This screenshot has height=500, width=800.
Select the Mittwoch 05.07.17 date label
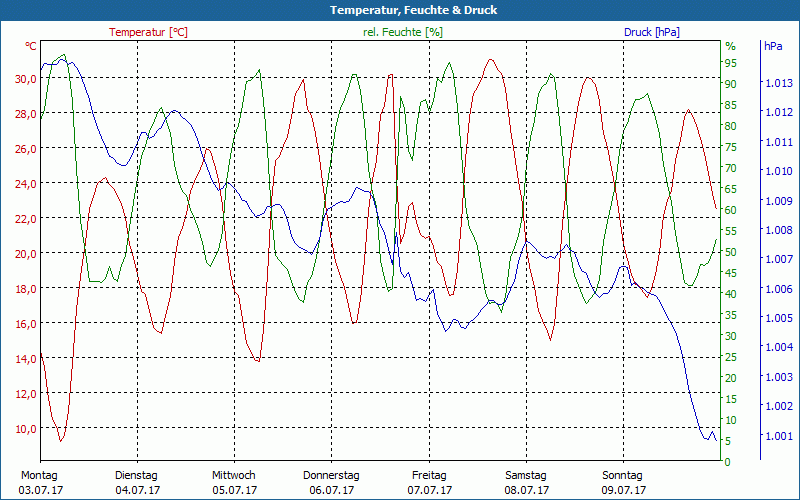point(234,483)
